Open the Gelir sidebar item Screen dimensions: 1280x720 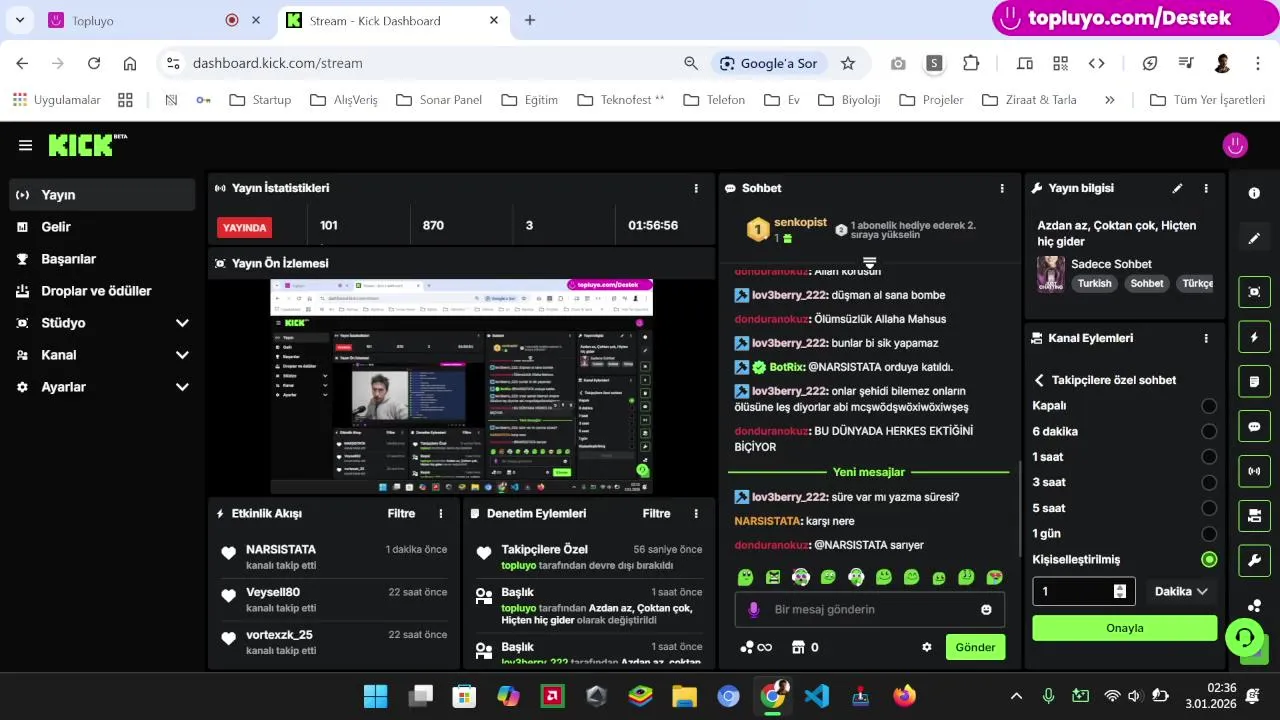[102, 227]
